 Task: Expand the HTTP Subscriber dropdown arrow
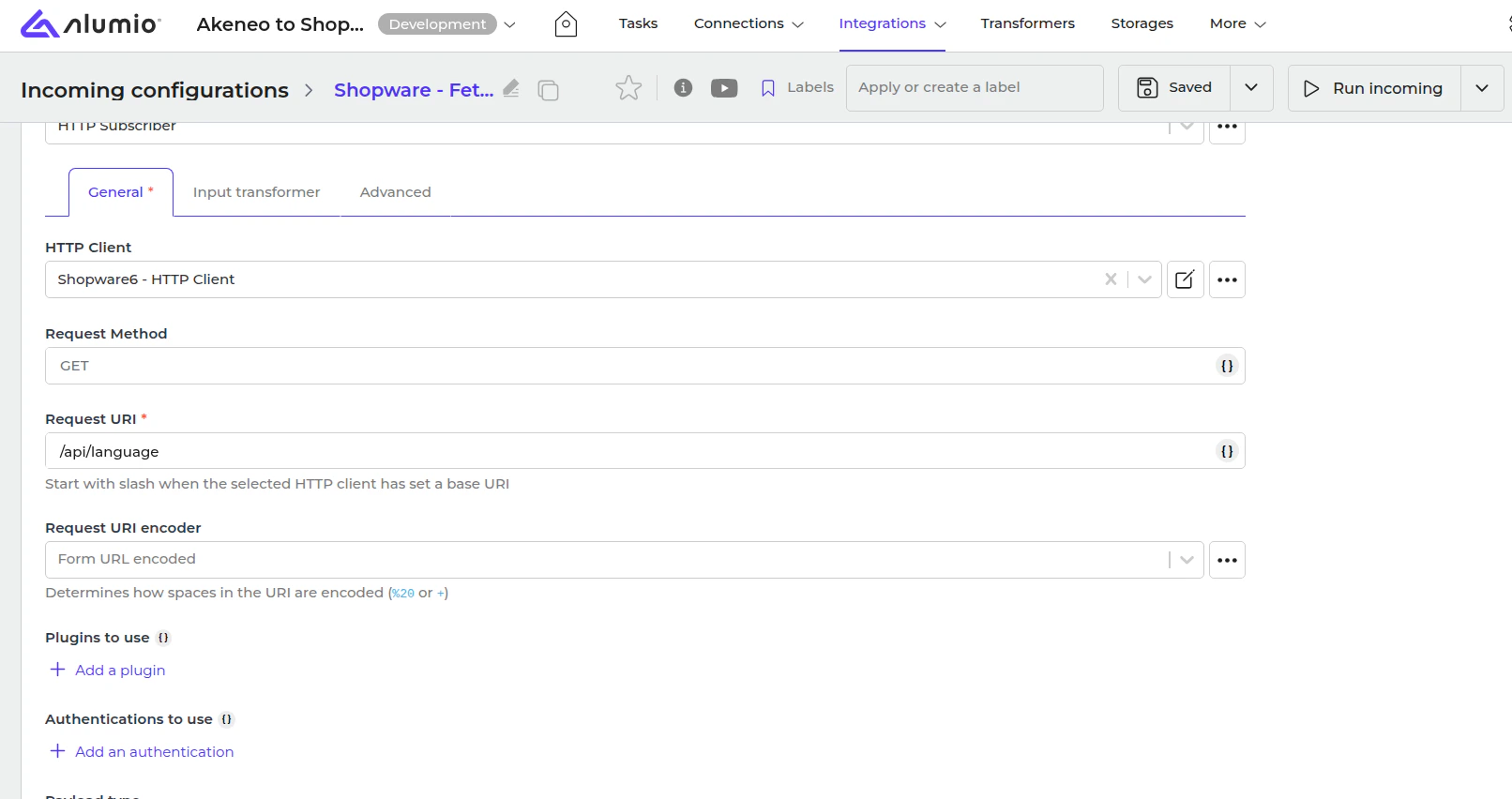tap(1187, 128)
